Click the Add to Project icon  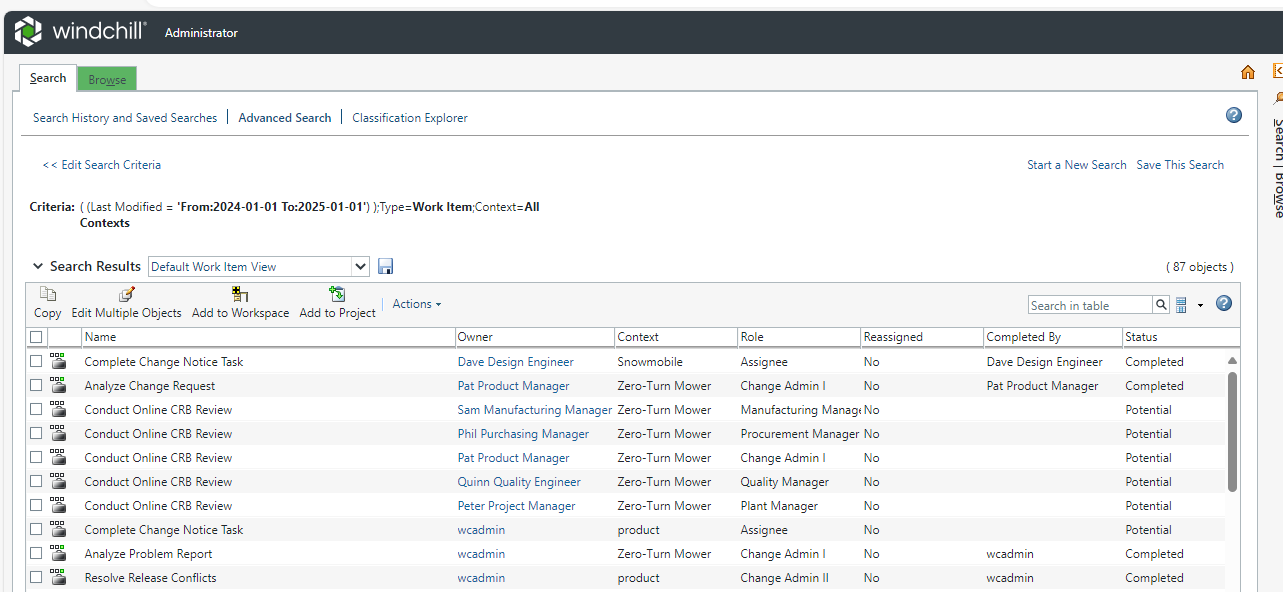(x=337, y=300)
